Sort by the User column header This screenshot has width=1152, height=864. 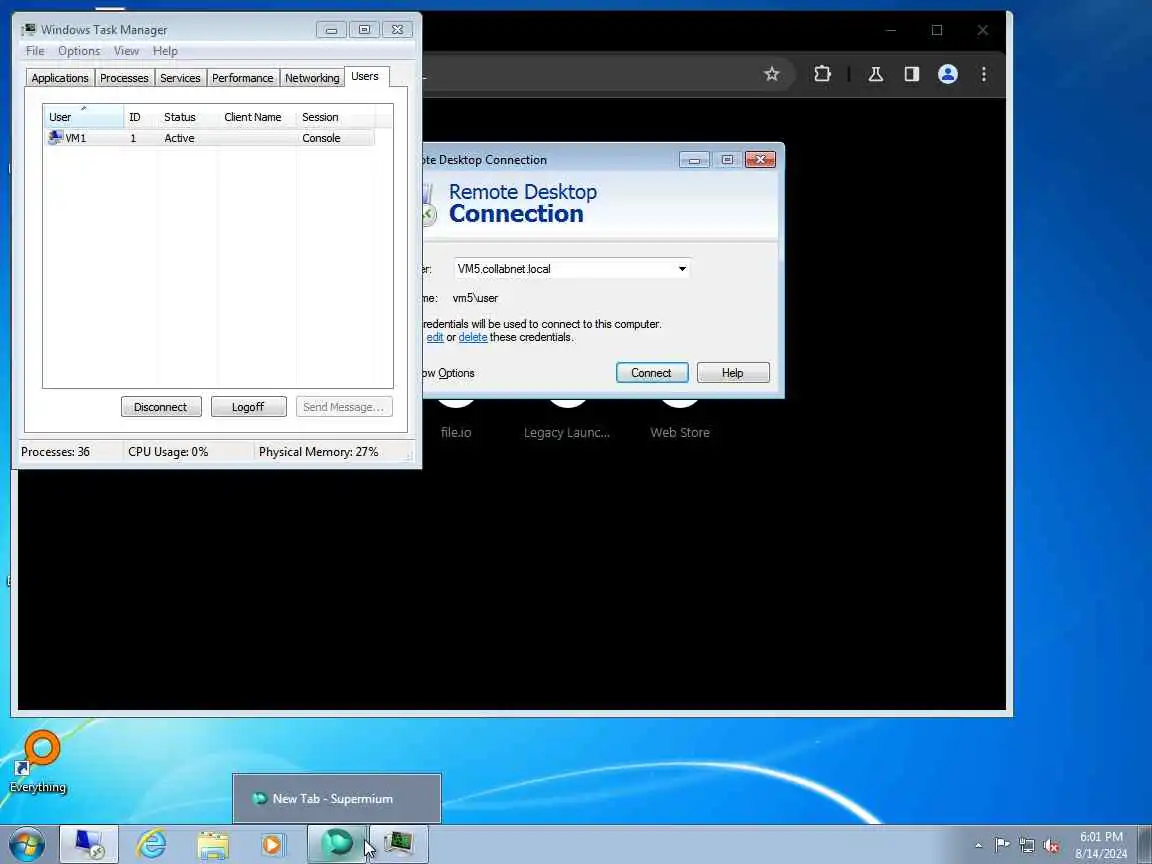pos(83,117)
